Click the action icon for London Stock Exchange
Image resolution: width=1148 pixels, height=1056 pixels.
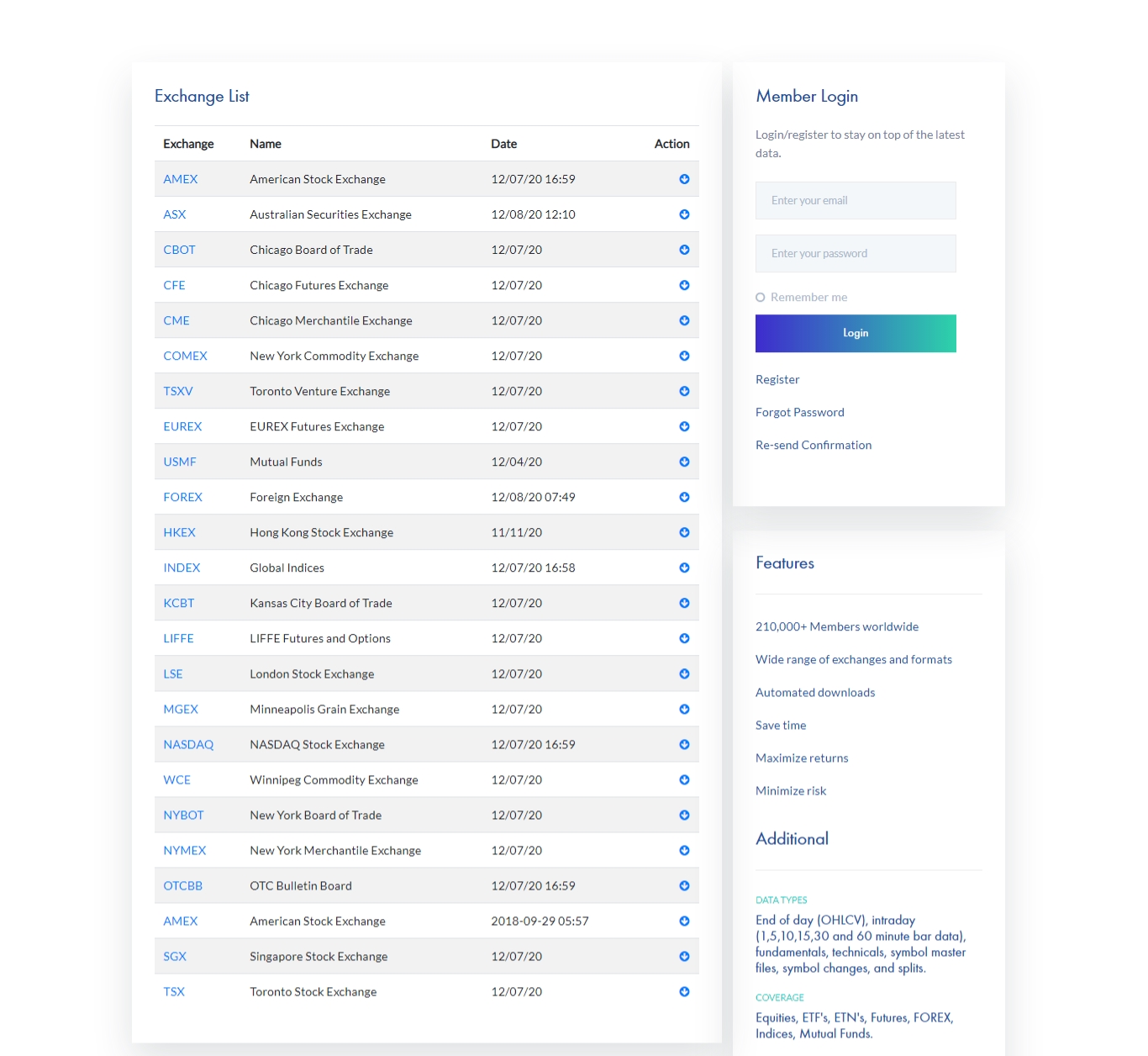[x=684, y=673]
